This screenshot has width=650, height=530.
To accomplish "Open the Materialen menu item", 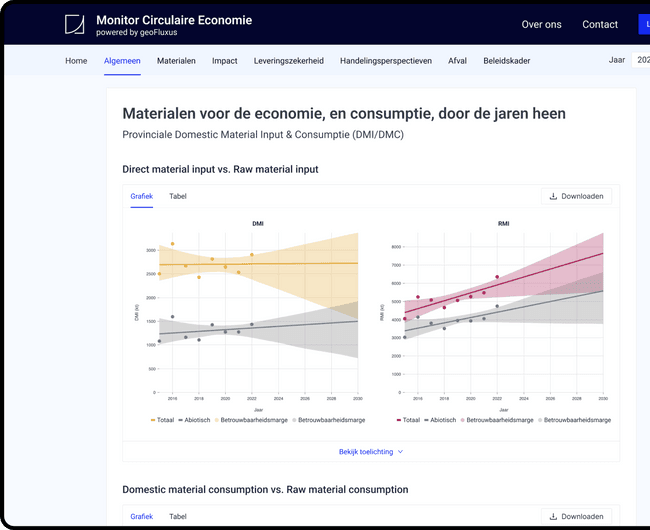I will pyautogui.click(x=176, y=61).
